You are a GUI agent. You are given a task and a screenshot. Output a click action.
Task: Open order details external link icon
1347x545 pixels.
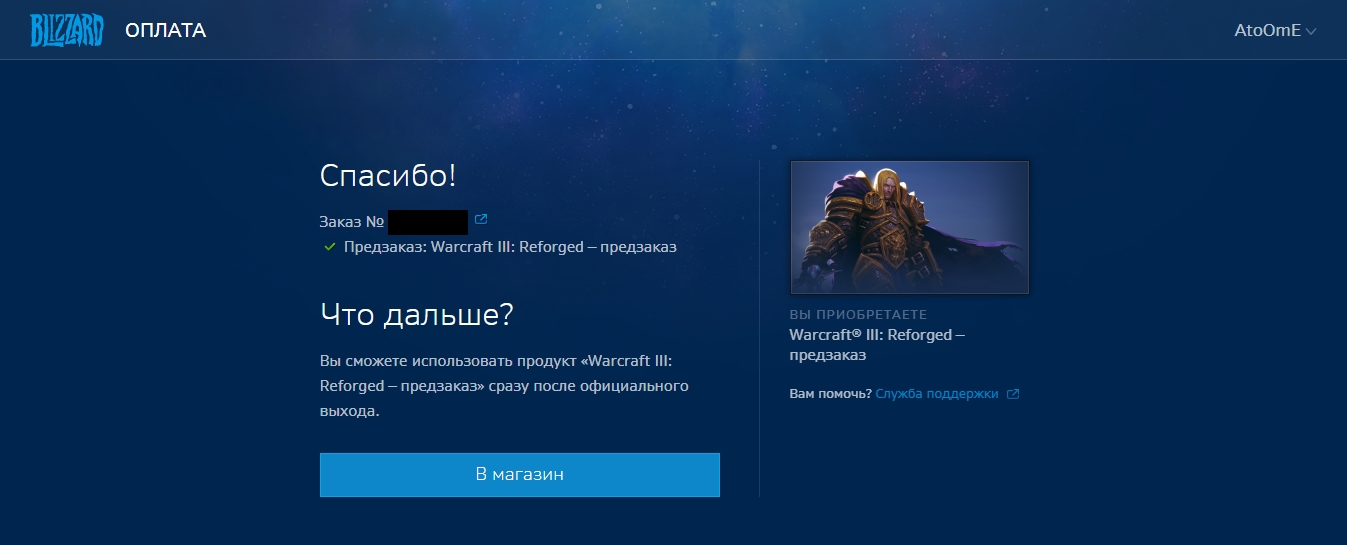pyautogui.click(x=481, y=219)
